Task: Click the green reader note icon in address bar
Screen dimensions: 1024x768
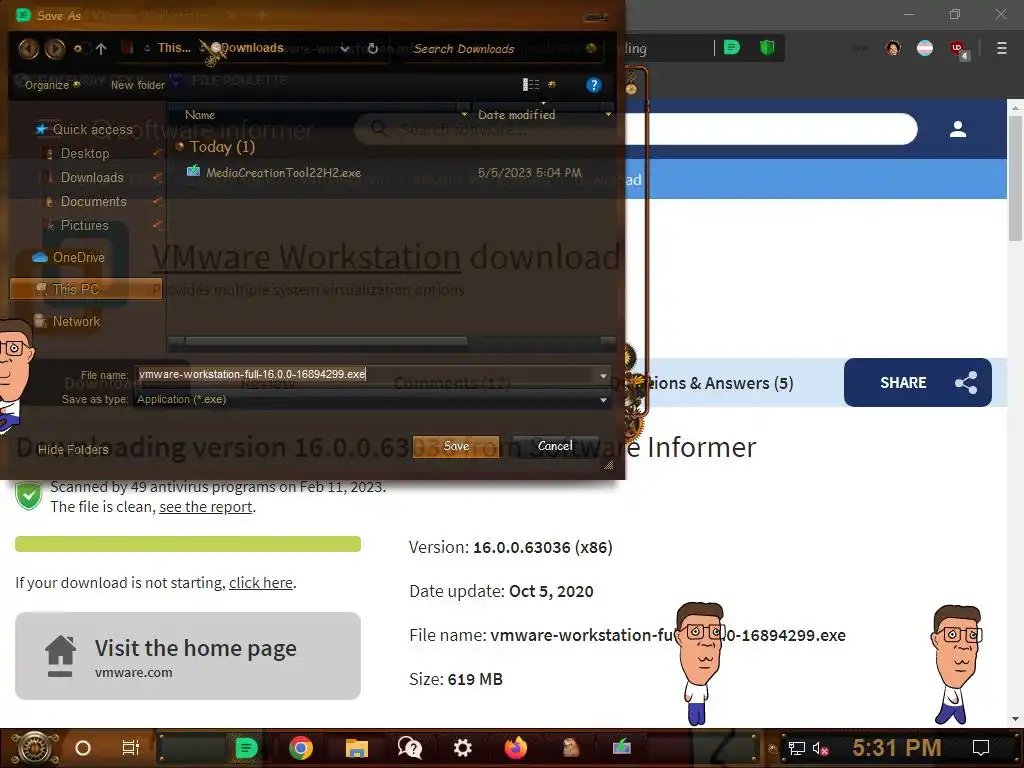Action: click(731, 48)
